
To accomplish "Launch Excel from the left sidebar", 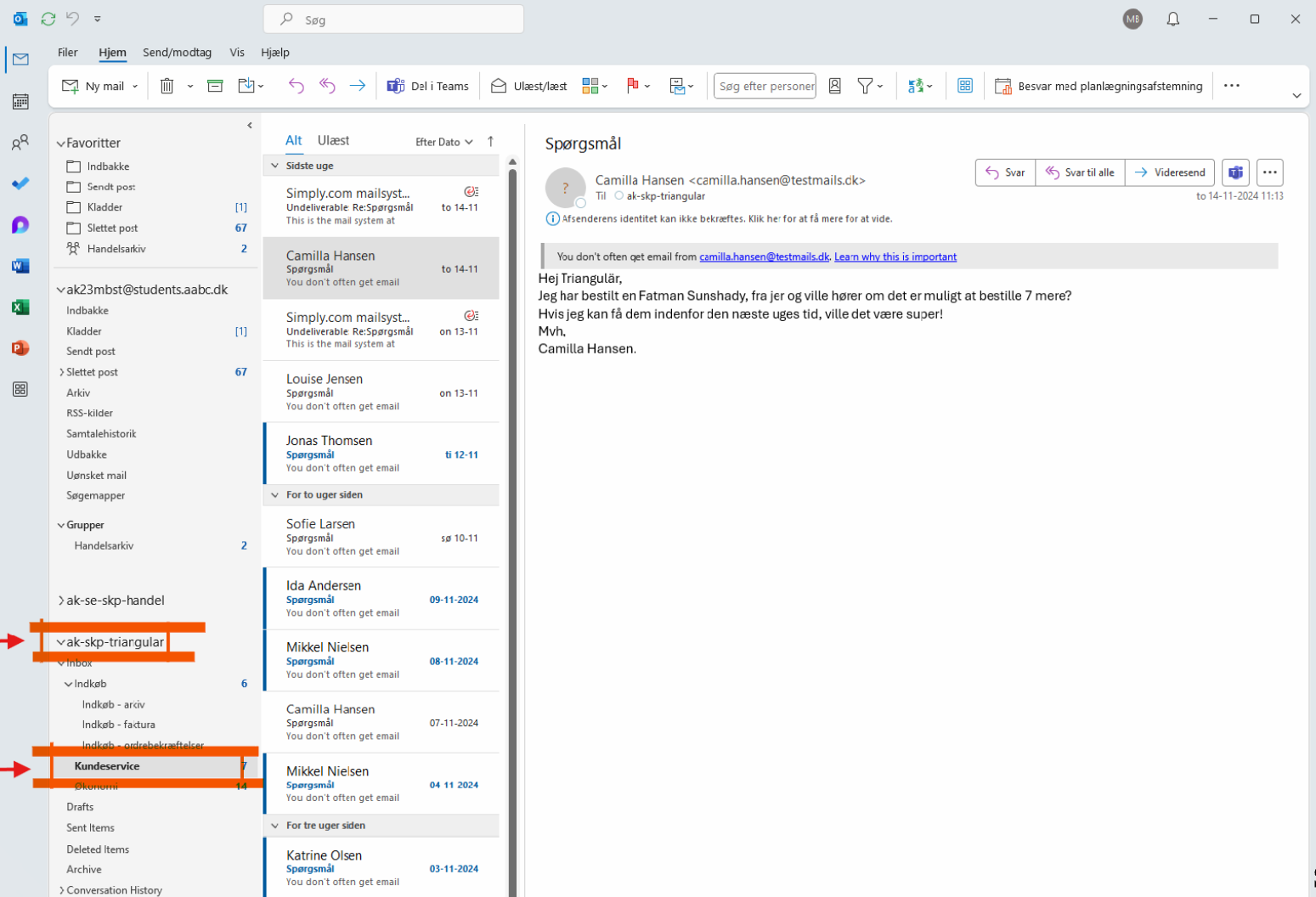I will click(x=20, y=307).
